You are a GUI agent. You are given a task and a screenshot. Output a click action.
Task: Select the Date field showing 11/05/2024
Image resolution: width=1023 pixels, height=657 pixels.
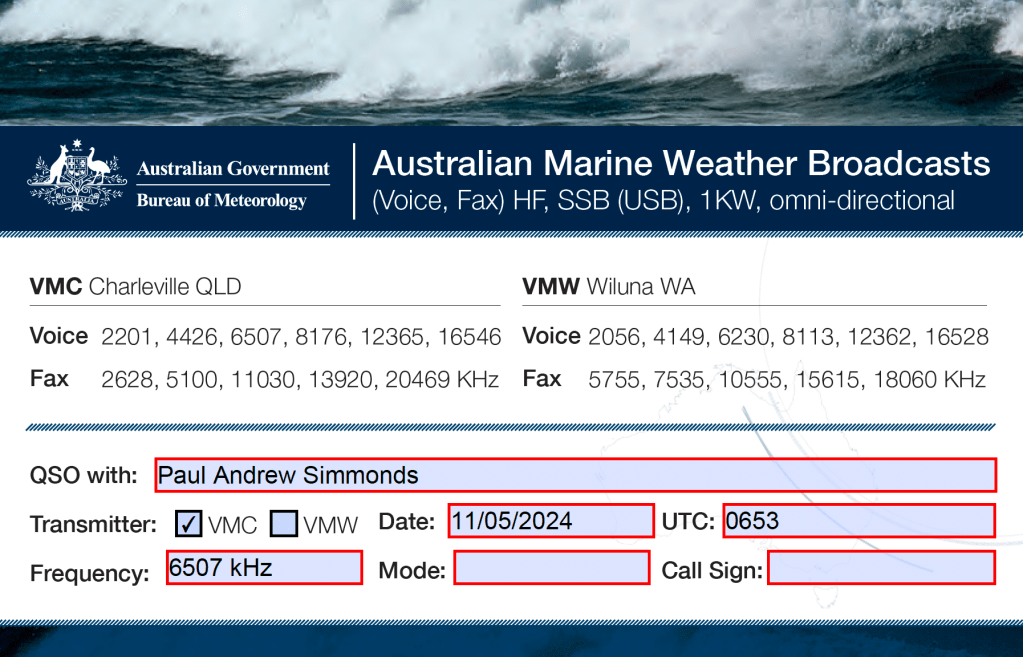pyautogui.click(x=550, y=521)
